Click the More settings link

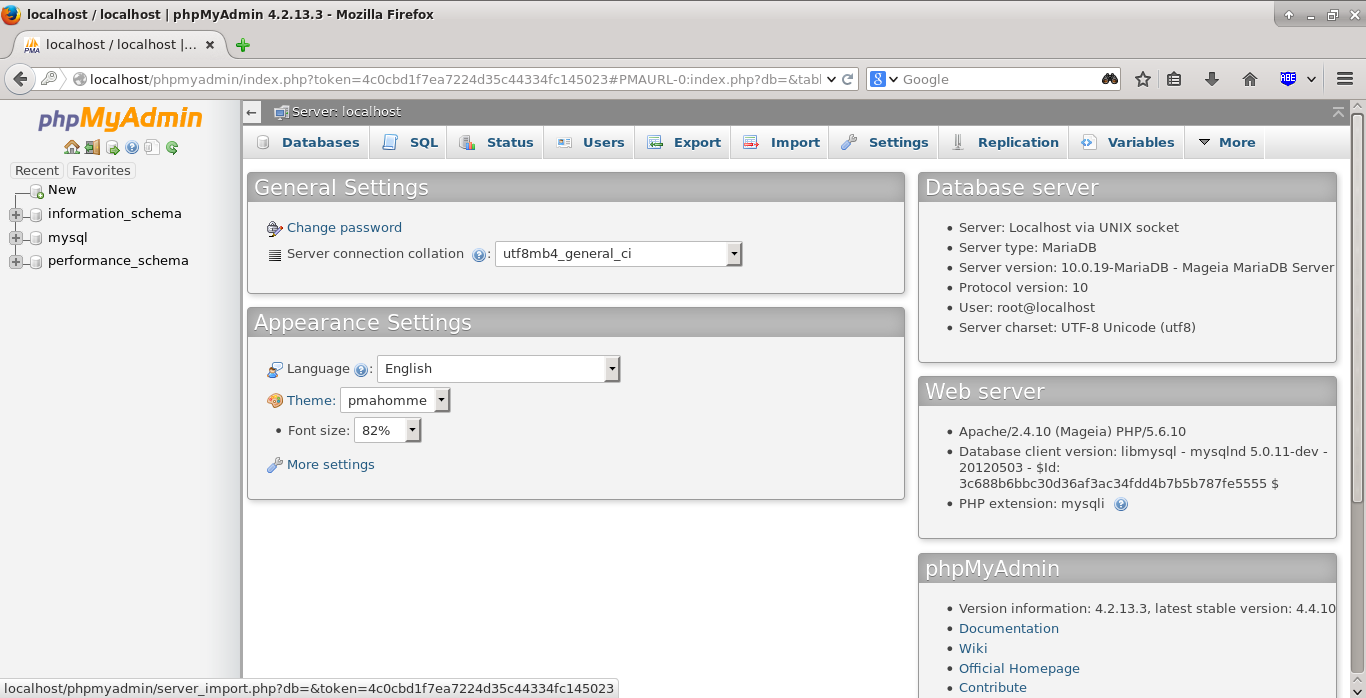click(331, 465)
